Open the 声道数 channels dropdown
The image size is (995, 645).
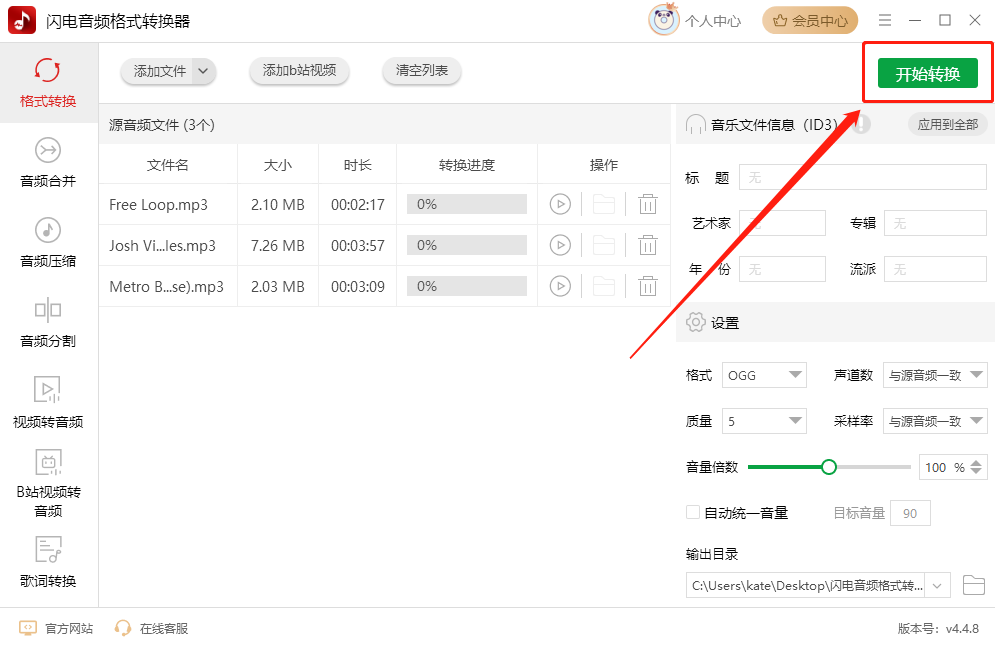point(935,375)
